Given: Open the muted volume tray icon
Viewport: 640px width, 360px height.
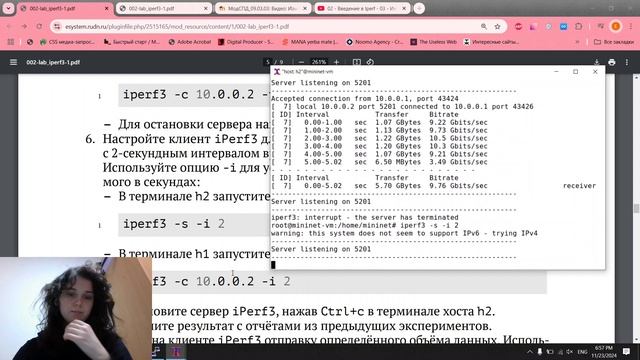Looking at the screenshot, I should click(x=569, y=351).
